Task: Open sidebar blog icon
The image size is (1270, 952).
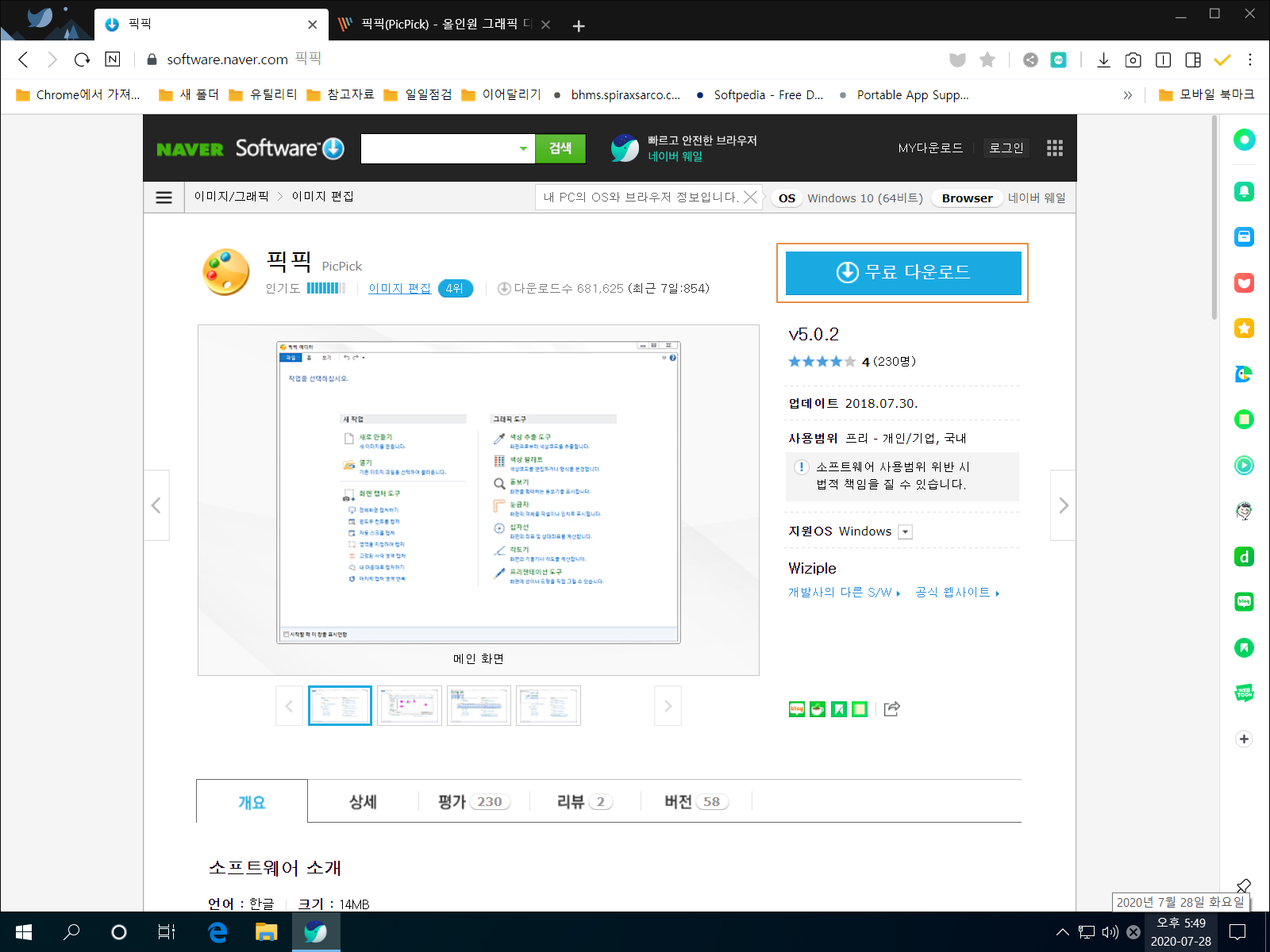Action: (x=1244, y=601)
